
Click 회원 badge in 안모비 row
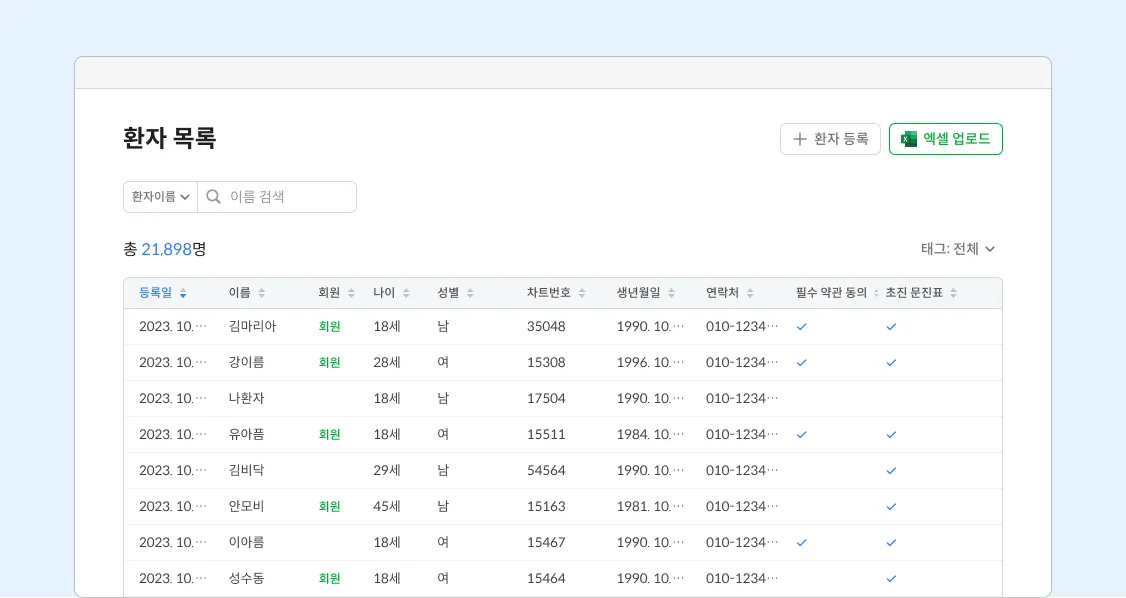(x=329, y=506)
